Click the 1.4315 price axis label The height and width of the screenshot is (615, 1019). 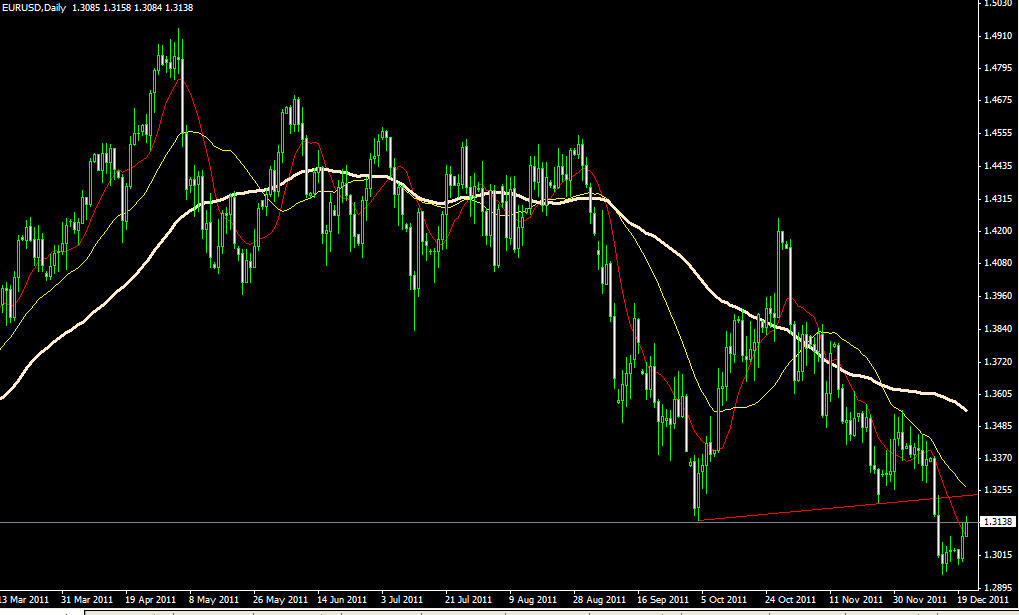click(x=998, y=198)
